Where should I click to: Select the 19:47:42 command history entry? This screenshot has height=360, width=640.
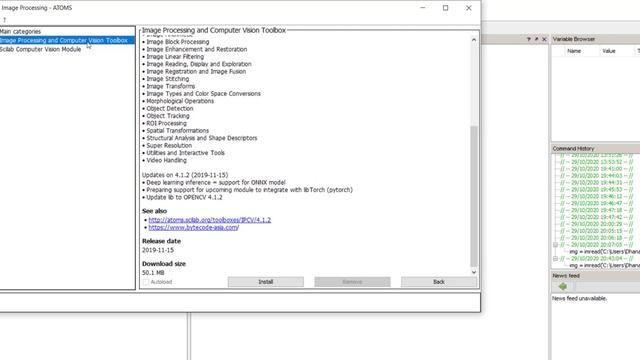click(x=596, y=218)
